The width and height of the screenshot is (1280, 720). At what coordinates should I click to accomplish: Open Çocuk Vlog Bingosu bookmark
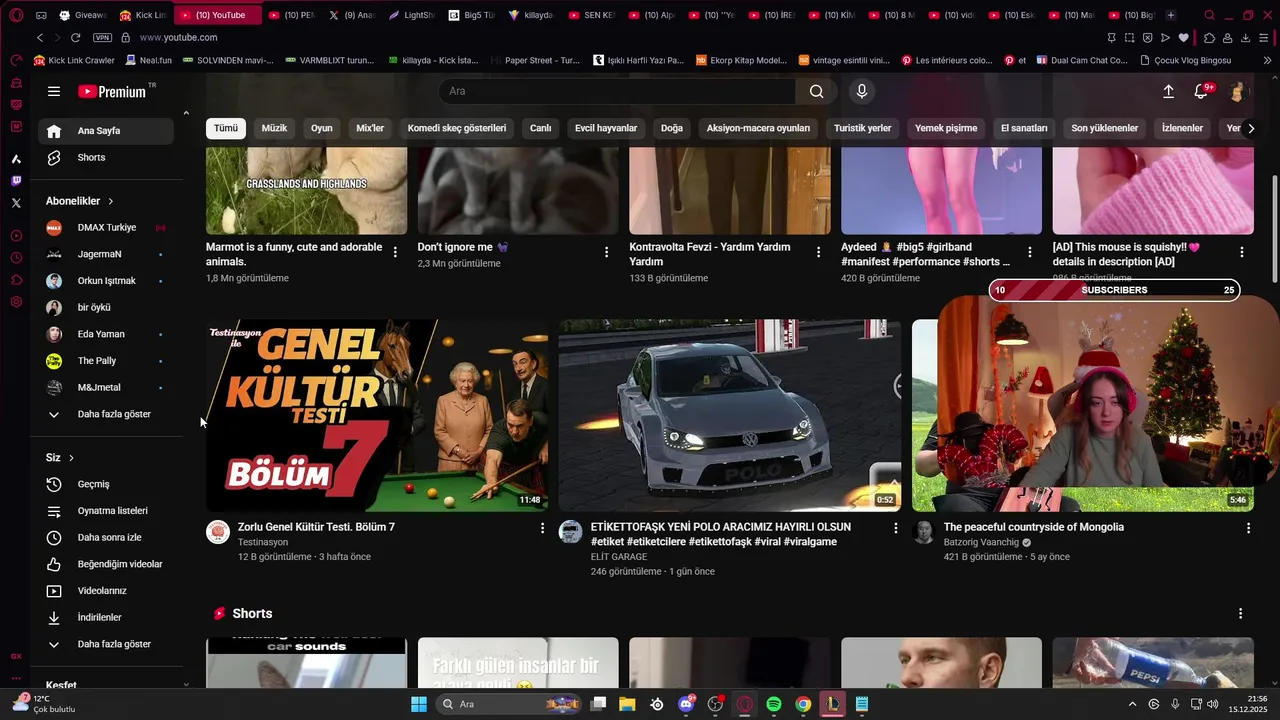pos(1185,60)
